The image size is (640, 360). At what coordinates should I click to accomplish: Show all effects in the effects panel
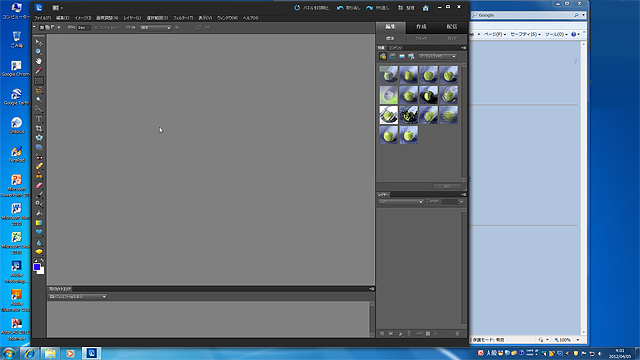coord(411,56)
